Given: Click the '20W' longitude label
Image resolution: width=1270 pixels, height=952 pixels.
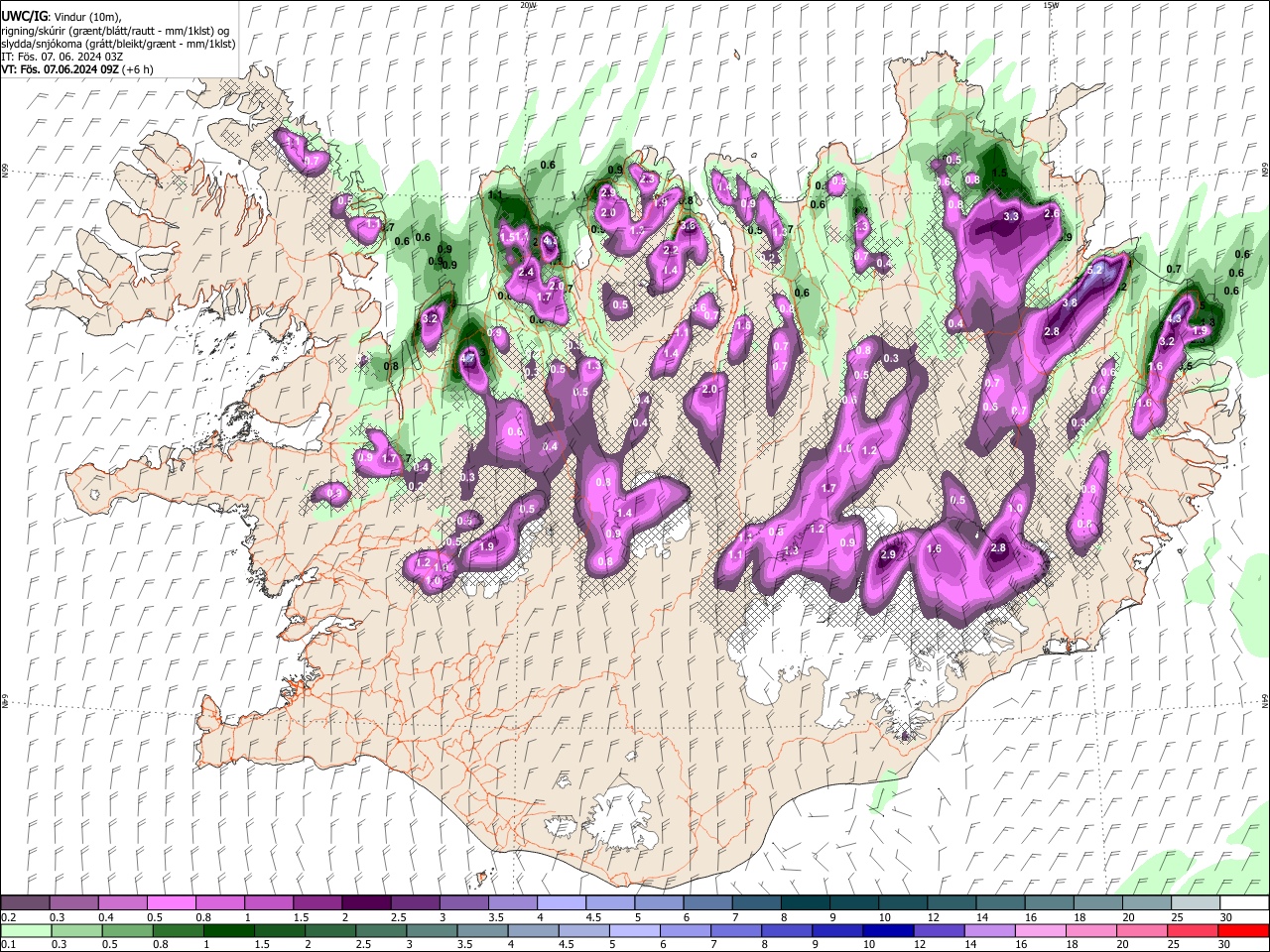Looking at the screenshot, I should click(528, 5).
